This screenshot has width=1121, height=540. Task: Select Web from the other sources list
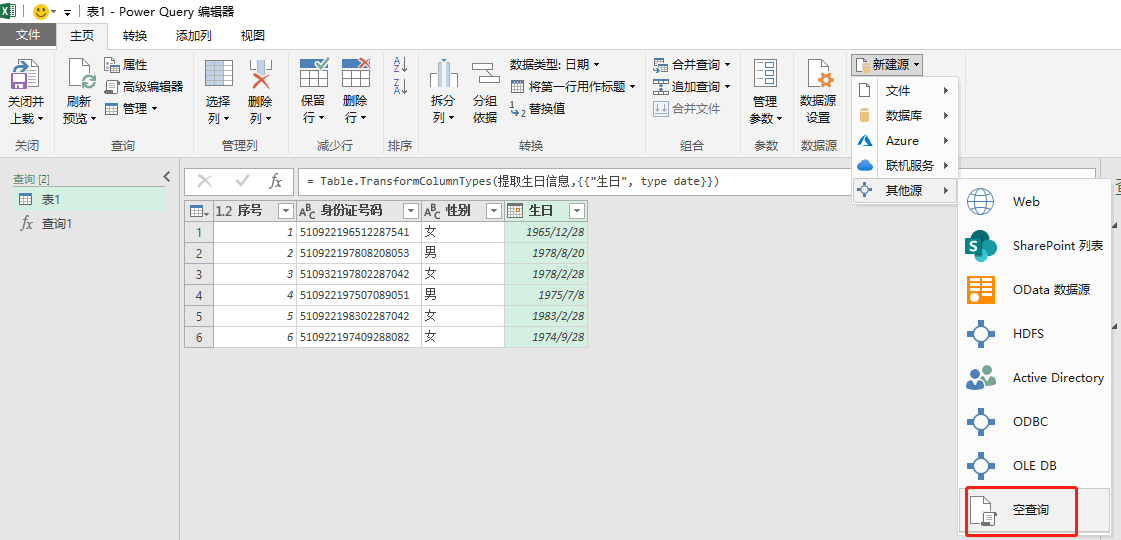point(1036,202)
